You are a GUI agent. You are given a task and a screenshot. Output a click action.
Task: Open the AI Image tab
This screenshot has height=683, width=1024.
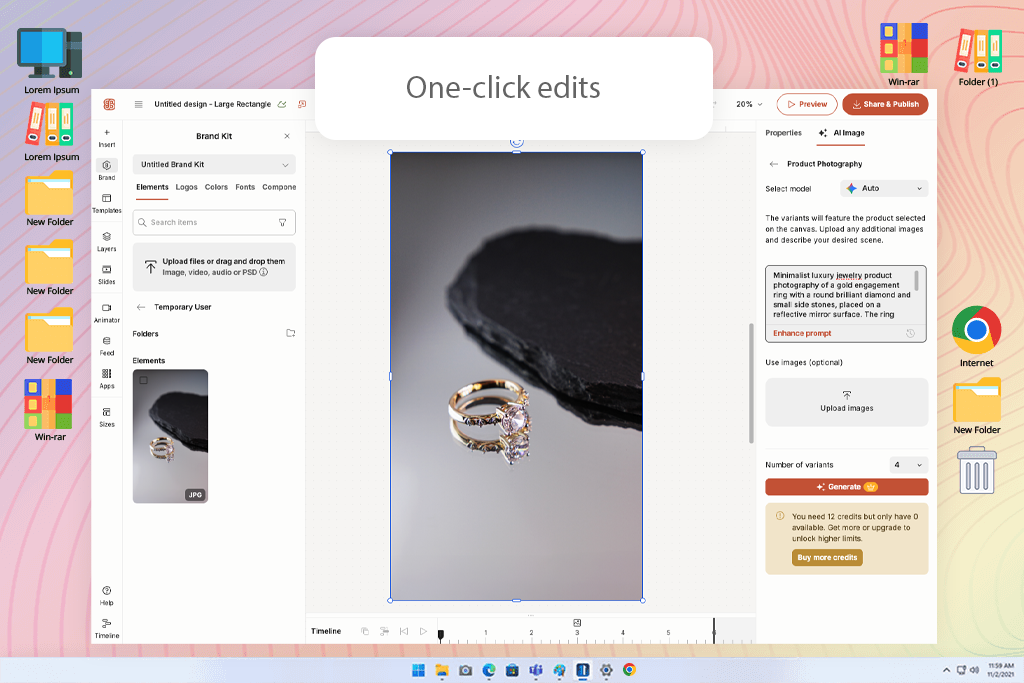[x=842, y=133]
